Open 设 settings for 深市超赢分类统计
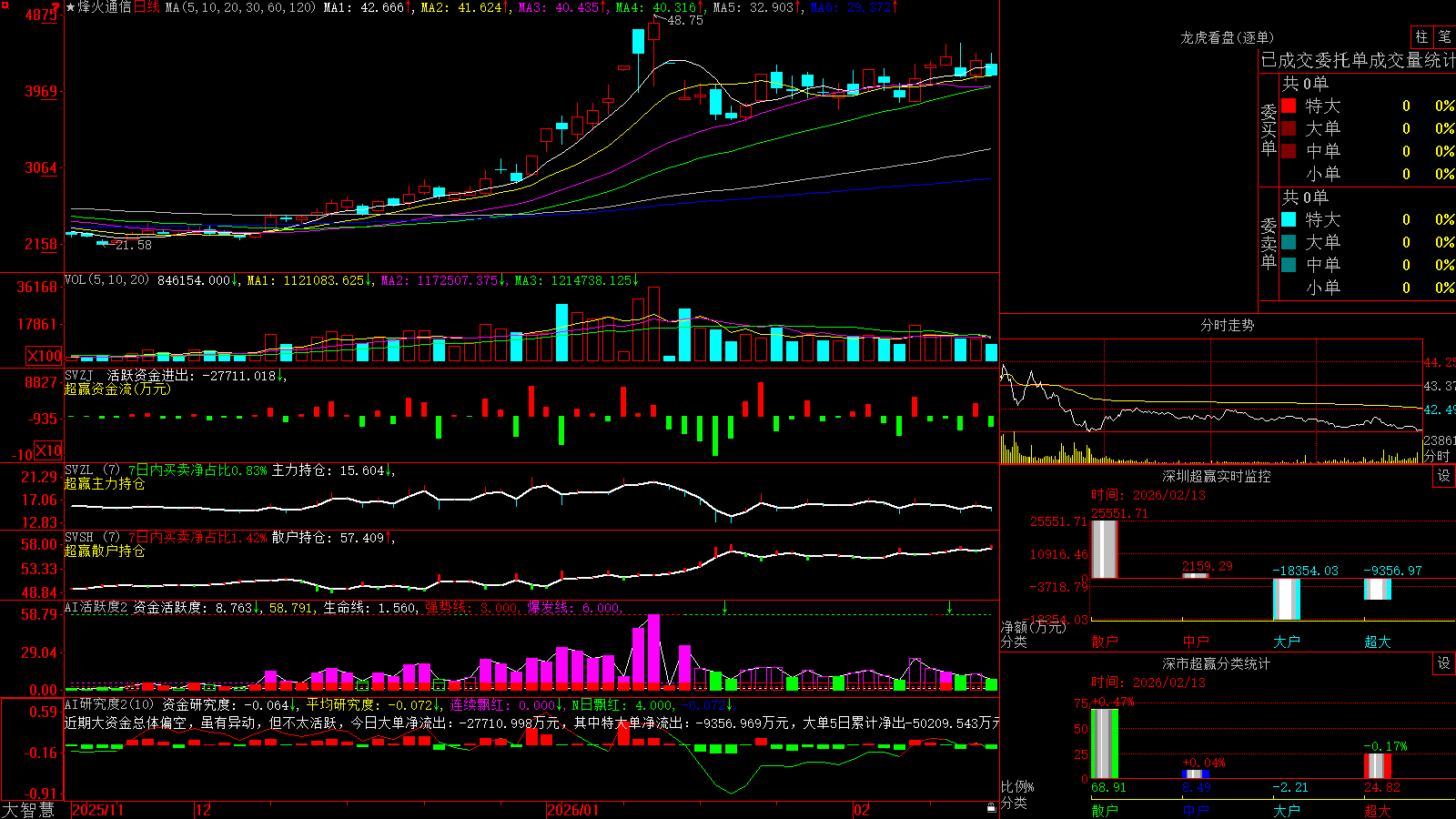The width and height of the screenshot is (1456, 819). click(1444, 663)
